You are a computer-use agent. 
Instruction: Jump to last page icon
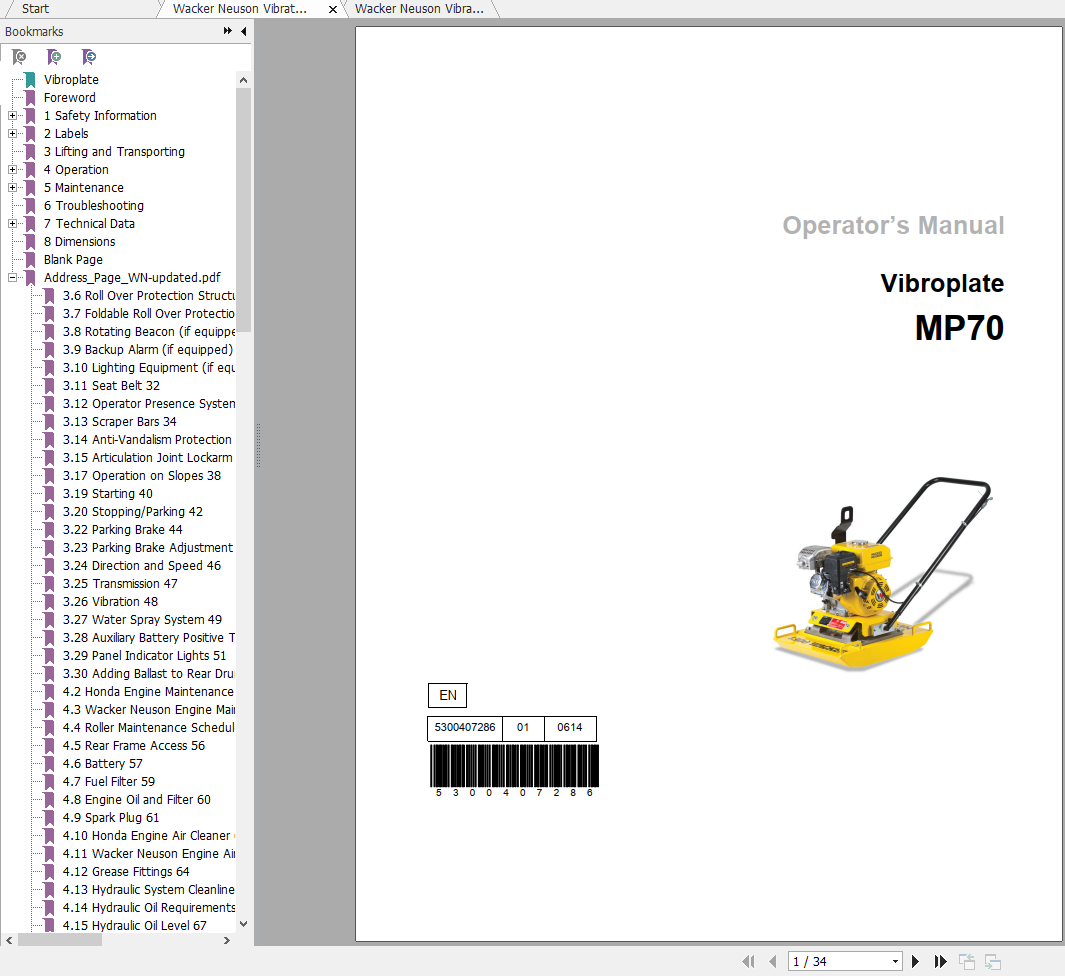coord(940,961)
